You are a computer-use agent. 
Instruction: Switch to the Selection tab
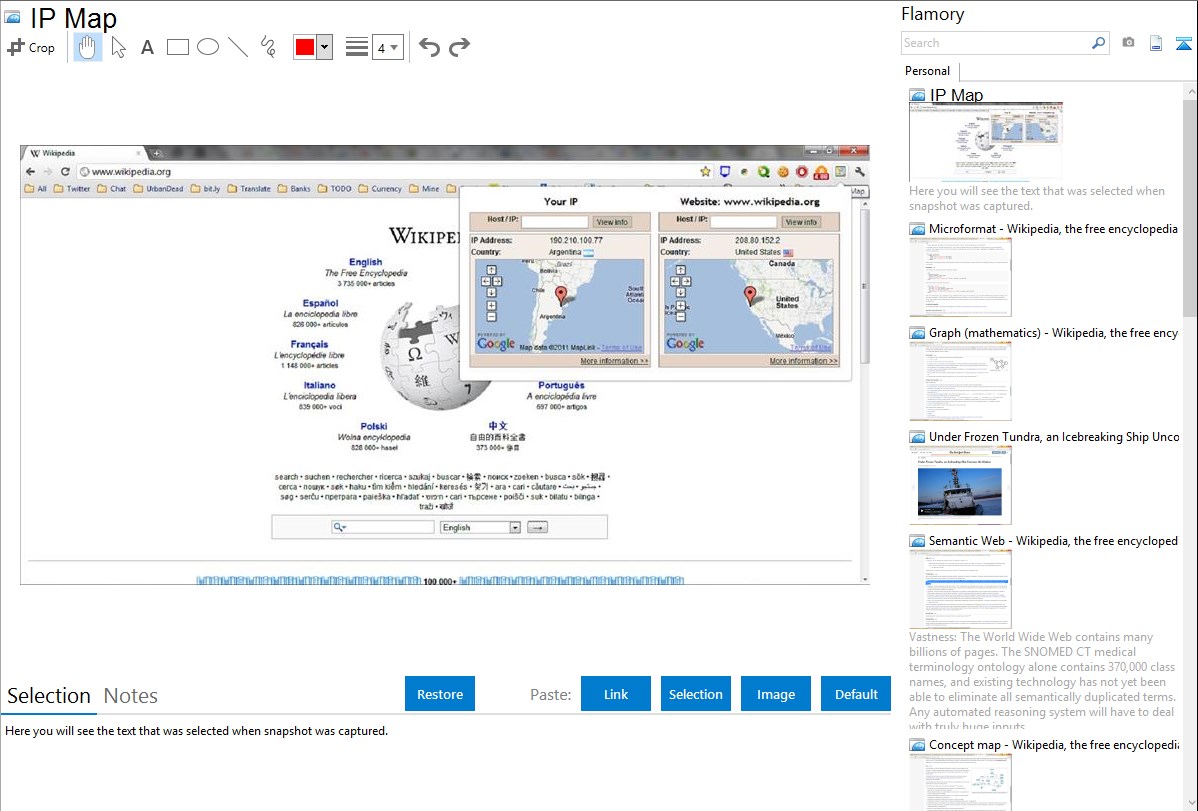pos(49,696)
